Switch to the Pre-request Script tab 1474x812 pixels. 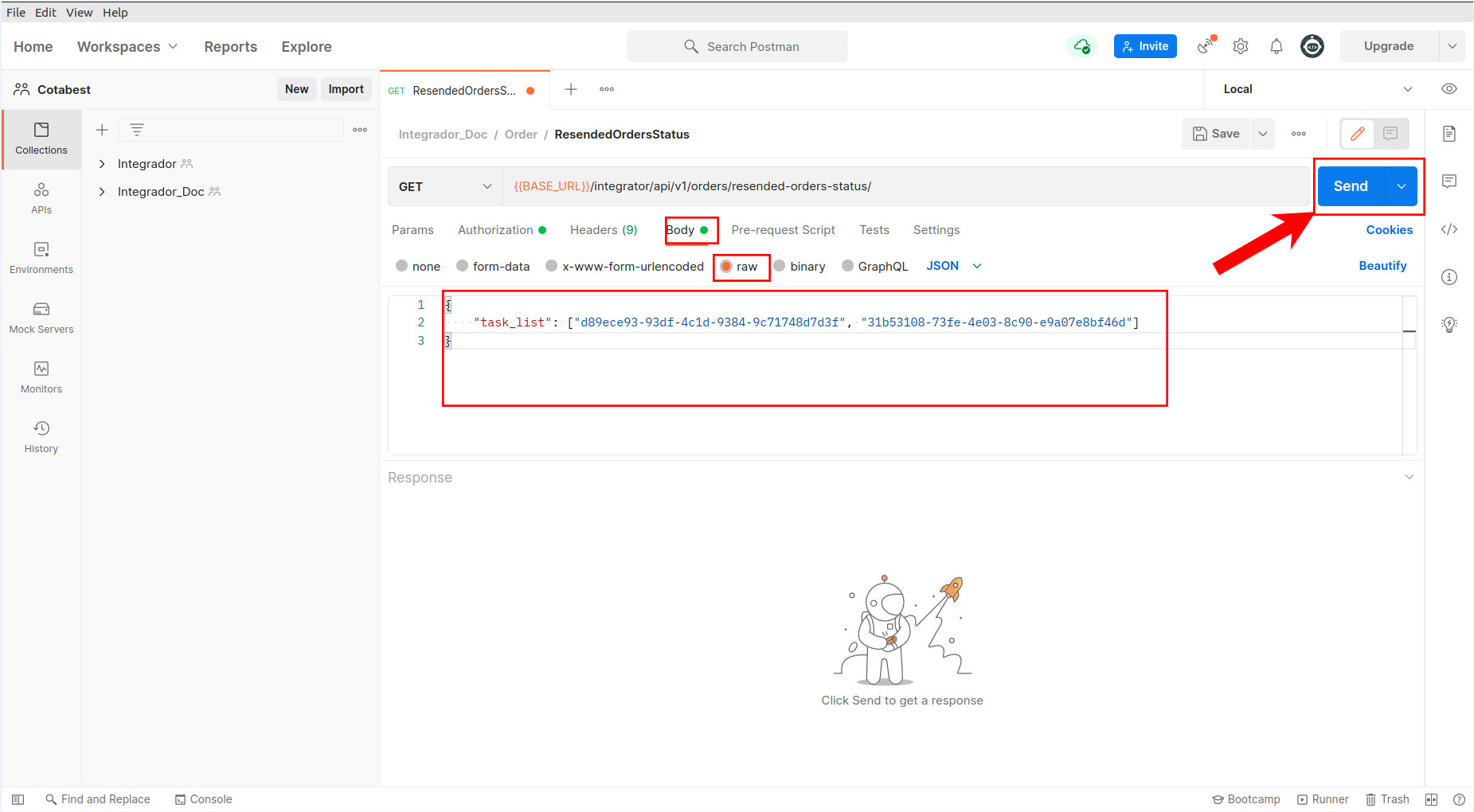tap(783, 229)
